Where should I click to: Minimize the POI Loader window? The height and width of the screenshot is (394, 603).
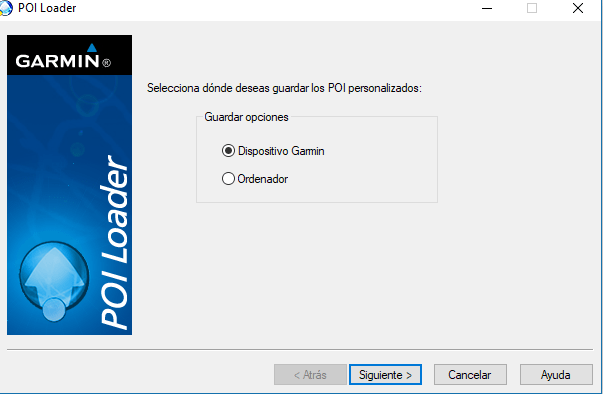[487, 8]
